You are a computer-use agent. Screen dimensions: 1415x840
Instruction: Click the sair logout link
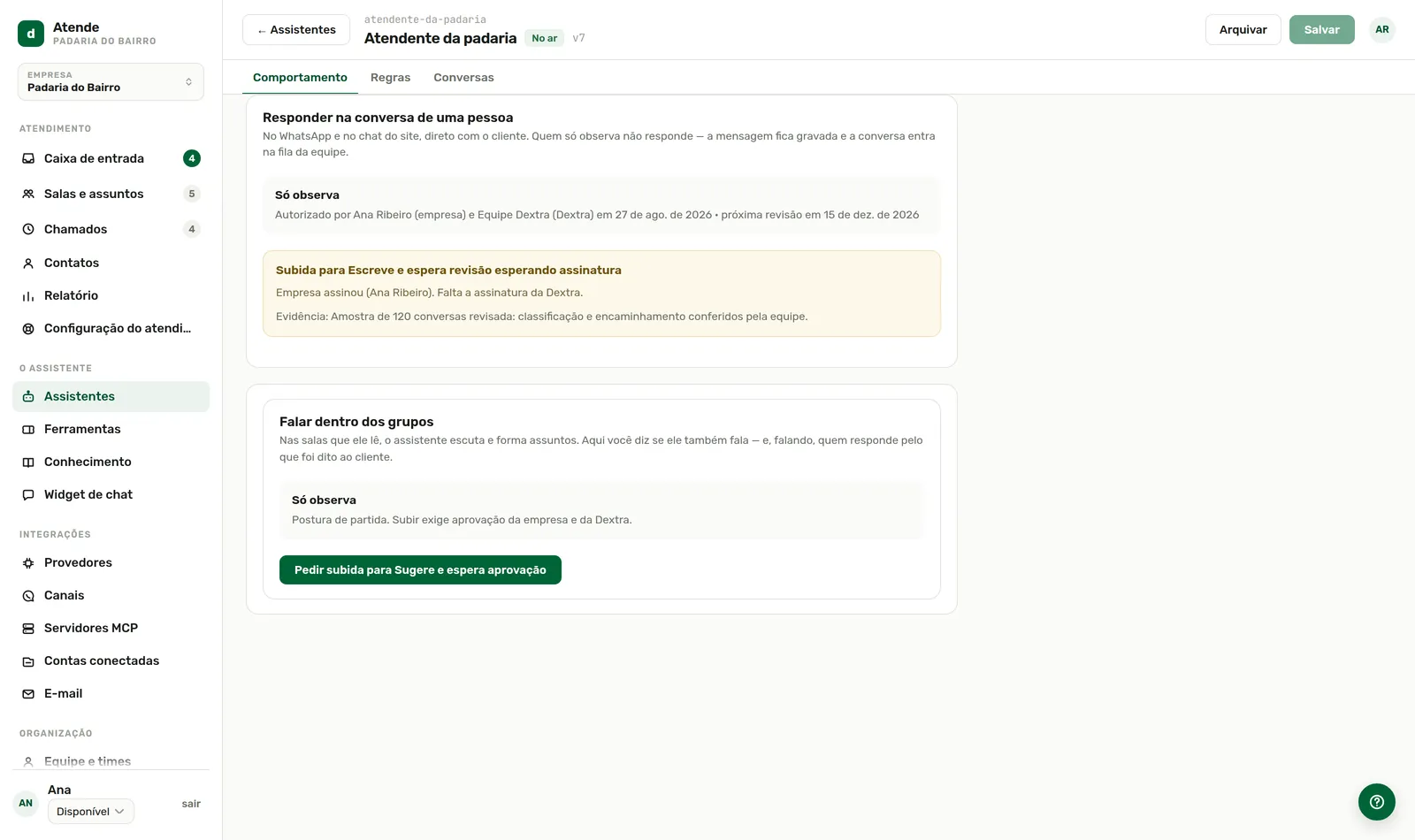tap(191, 804)
